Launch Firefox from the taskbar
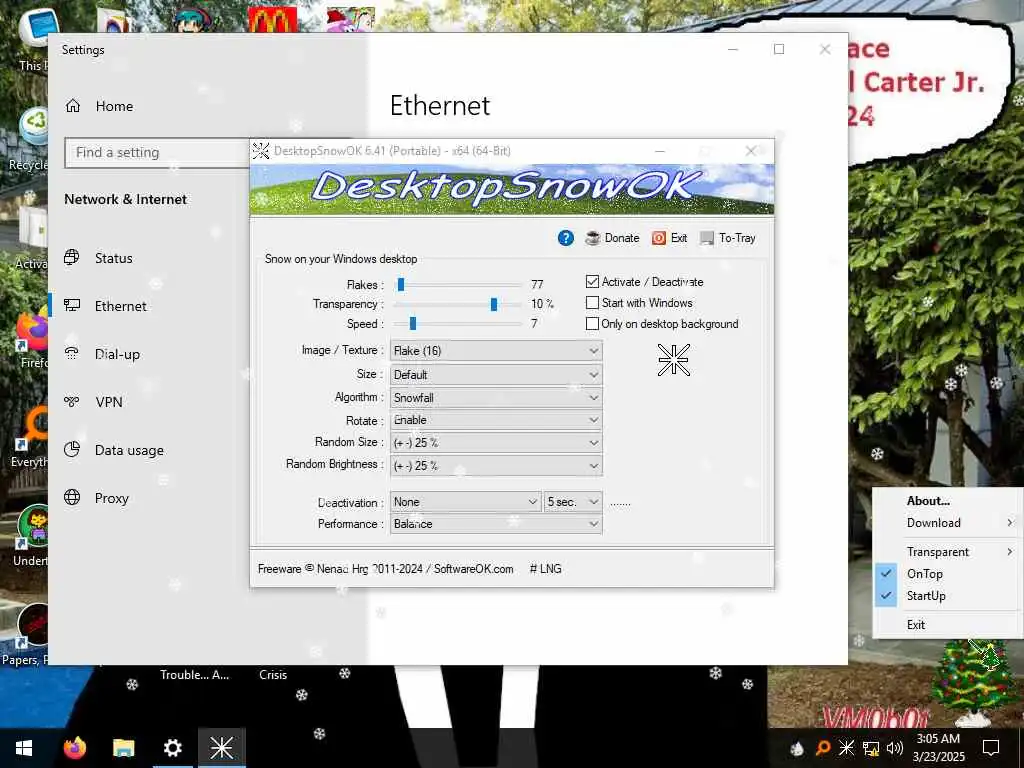1024x768 pixels. (74, 748)
